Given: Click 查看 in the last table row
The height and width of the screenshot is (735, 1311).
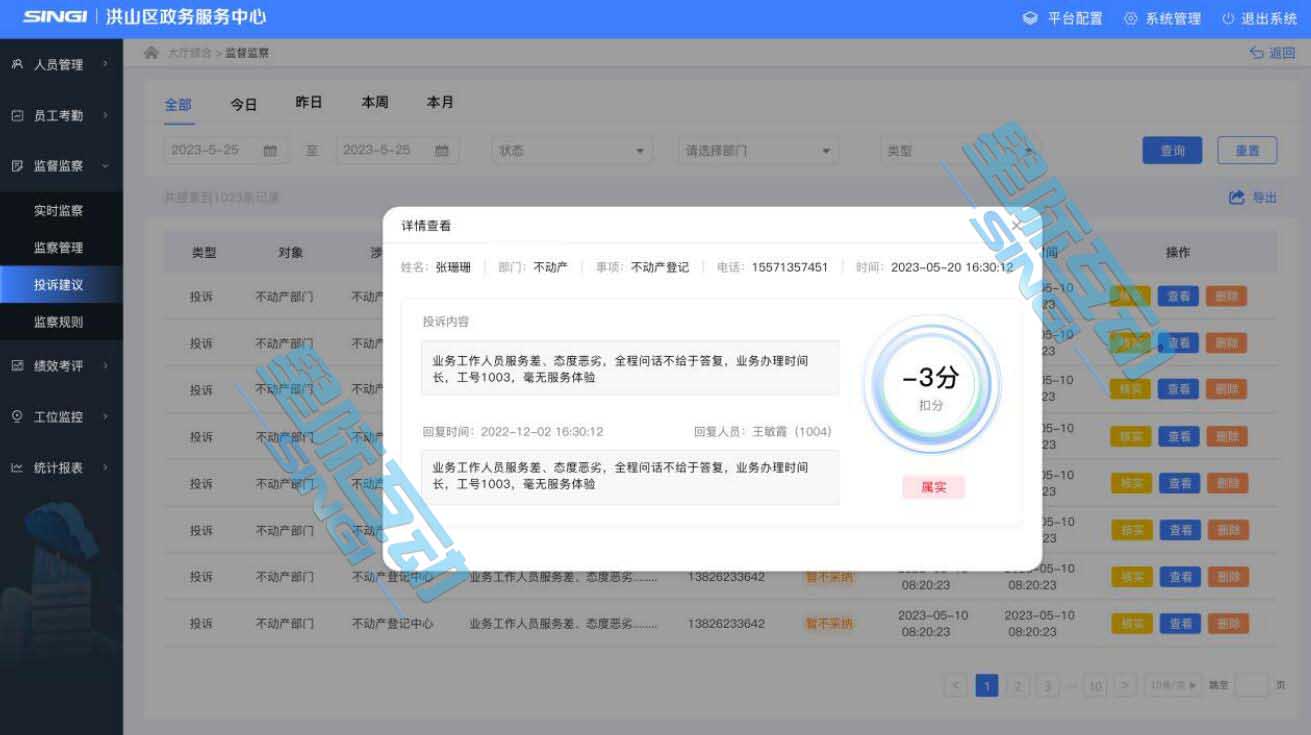Looking at the screenshot, I should [1180, 623].
